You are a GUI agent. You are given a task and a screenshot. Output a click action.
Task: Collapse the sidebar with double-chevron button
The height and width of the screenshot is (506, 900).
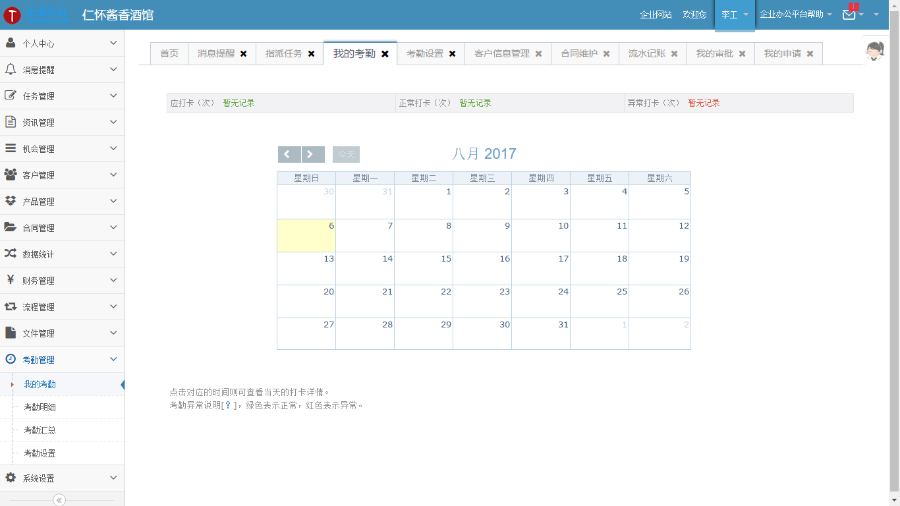(59, 500)
